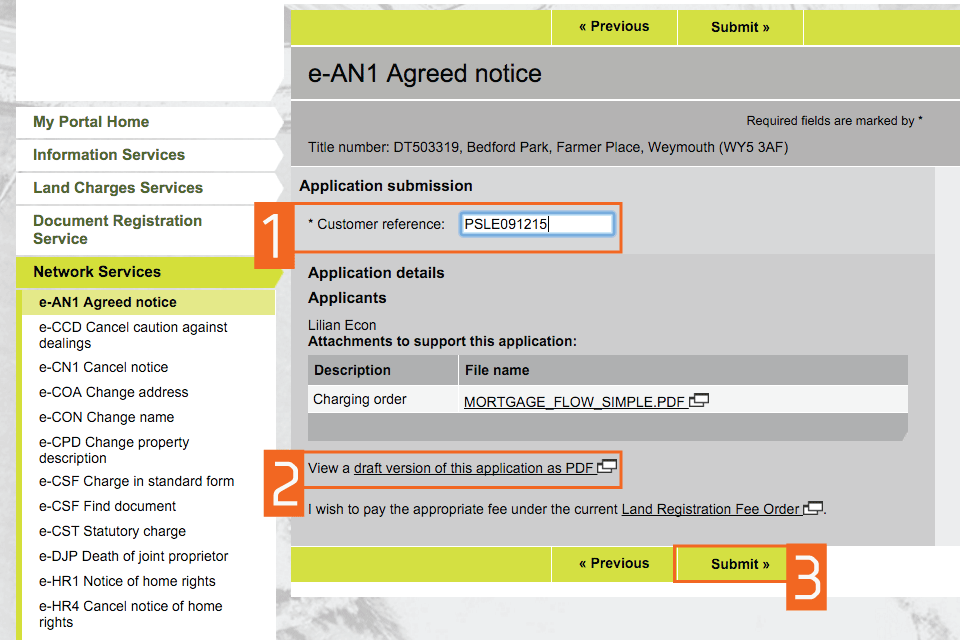960x640 pixels.
Task: Expand Document Registration Service section
Action: (x=117, y=229)
